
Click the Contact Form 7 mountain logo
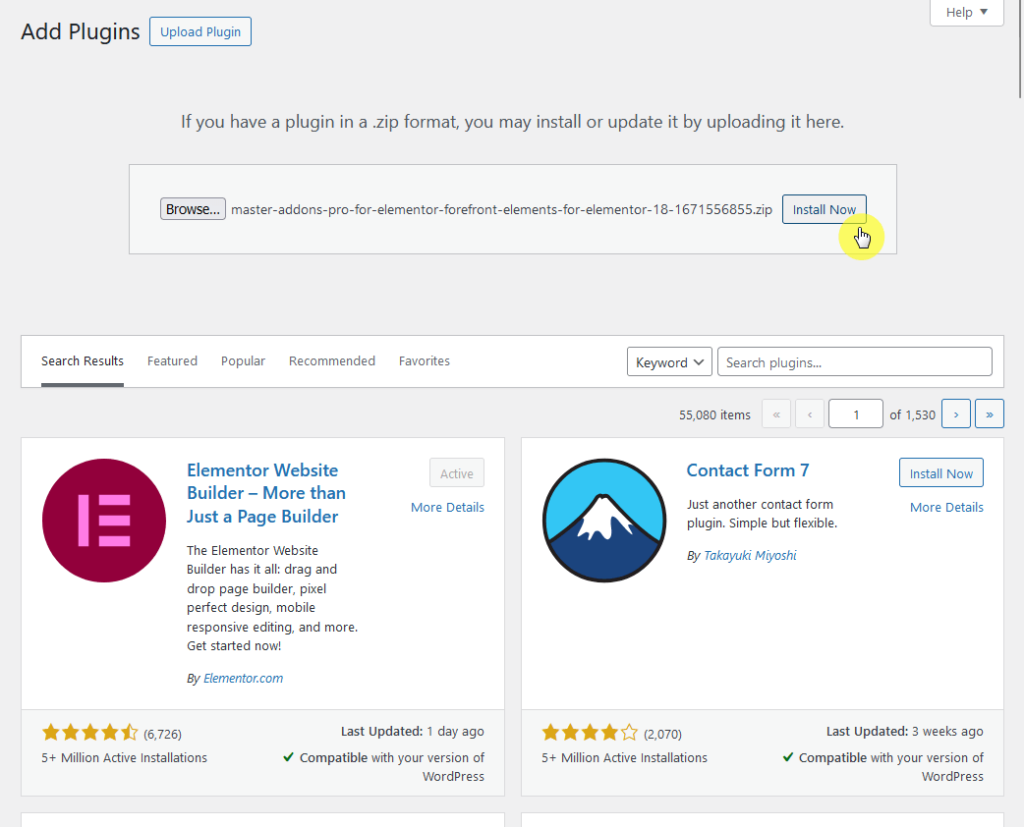(604, 521)
